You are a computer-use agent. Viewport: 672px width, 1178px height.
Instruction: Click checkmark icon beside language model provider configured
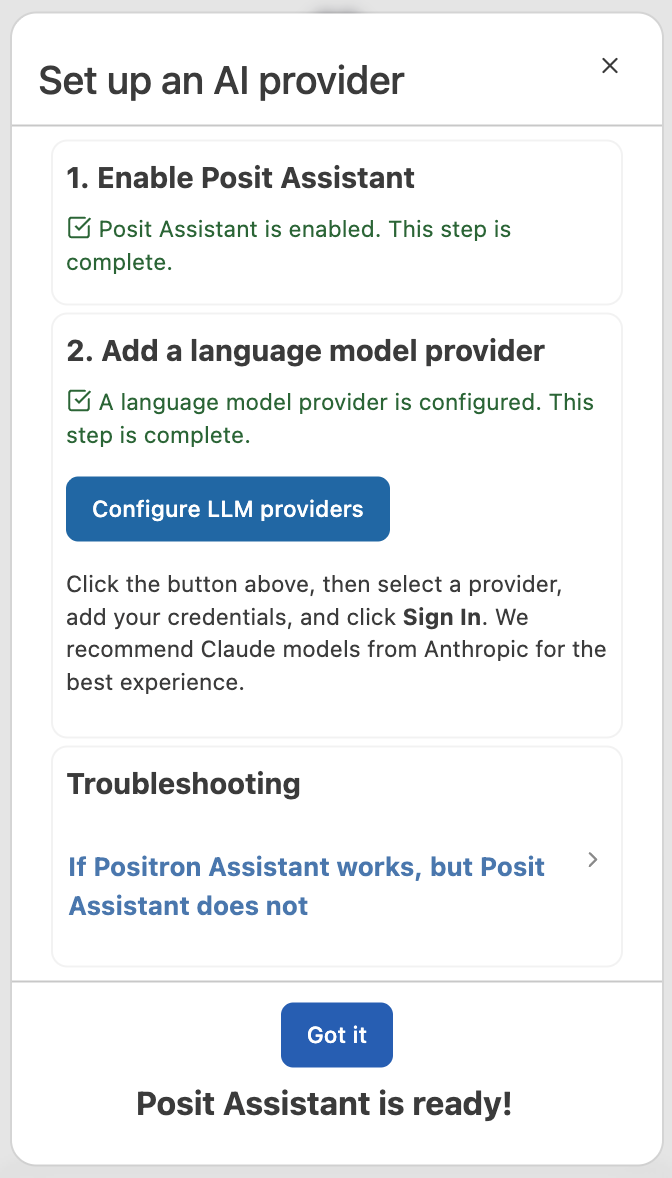pyautogui.click(x=79, y=400)
